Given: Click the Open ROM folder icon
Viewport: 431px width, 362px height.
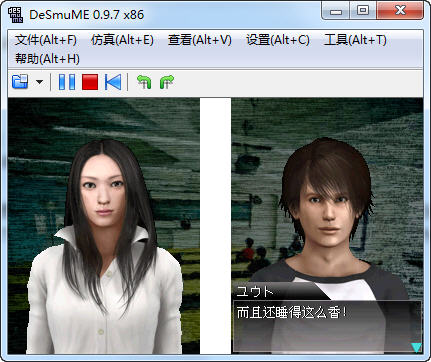Looking at the screenshot, I should click(20, 82).
